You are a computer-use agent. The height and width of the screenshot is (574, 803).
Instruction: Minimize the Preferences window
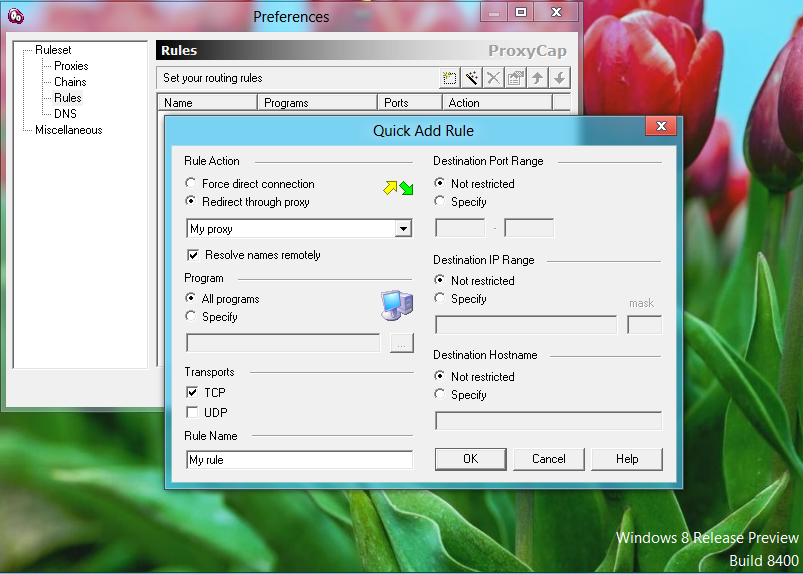click(x=494, y=12)
